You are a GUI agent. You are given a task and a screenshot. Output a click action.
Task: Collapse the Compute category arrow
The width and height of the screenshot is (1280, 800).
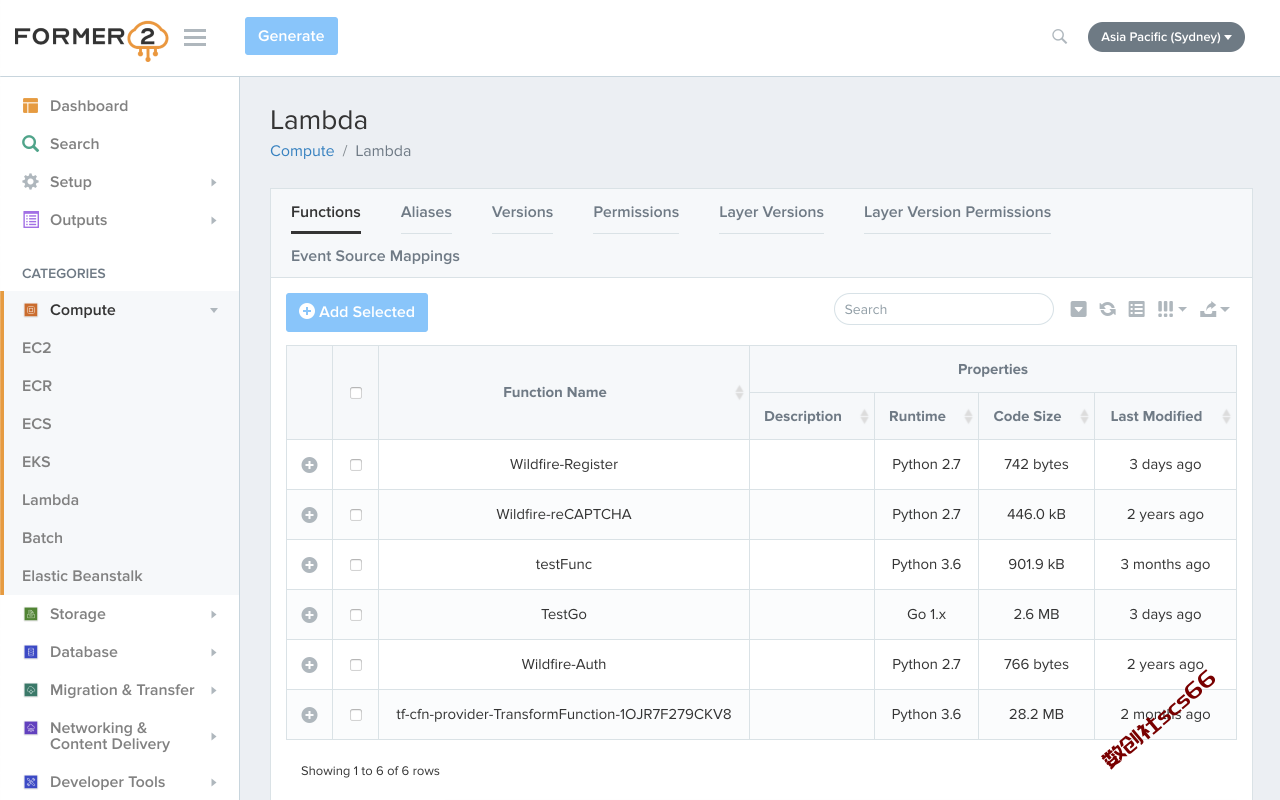click(x=213, y=310)
